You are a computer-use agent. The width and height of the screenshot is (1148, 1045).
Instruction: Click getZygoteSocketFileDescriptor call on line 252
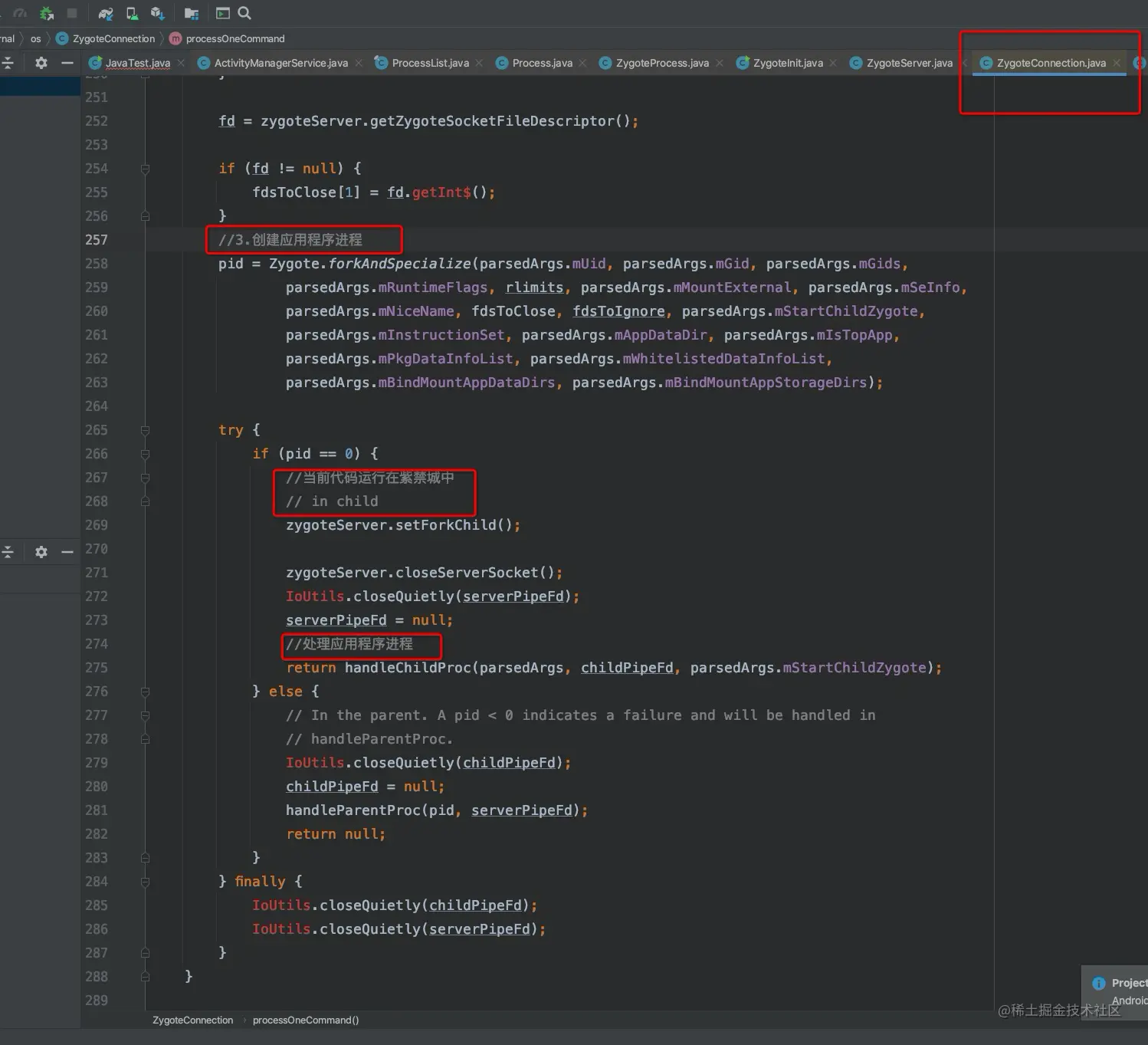point(493,121)
